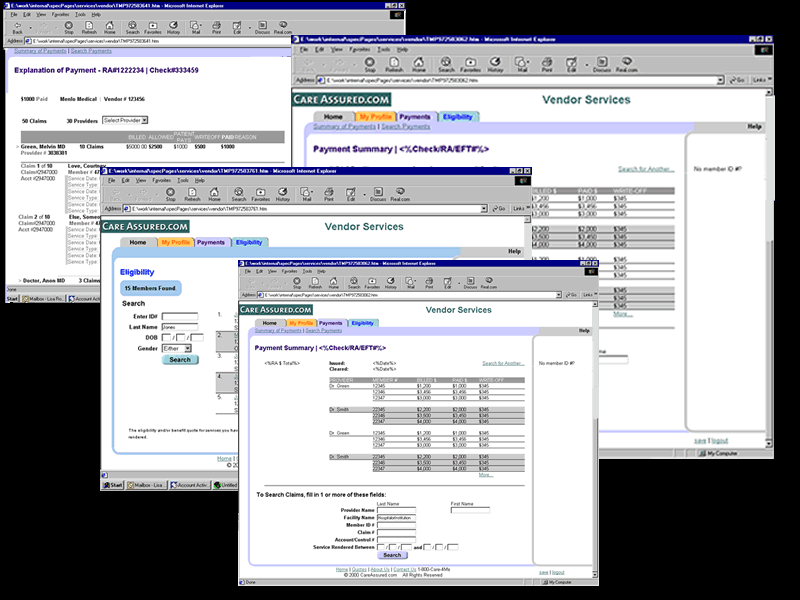Click Edit icon in Explanation of Payment window
Viewport: 800px width, 600px height.
pyautogui.click(x=237, y=28)
